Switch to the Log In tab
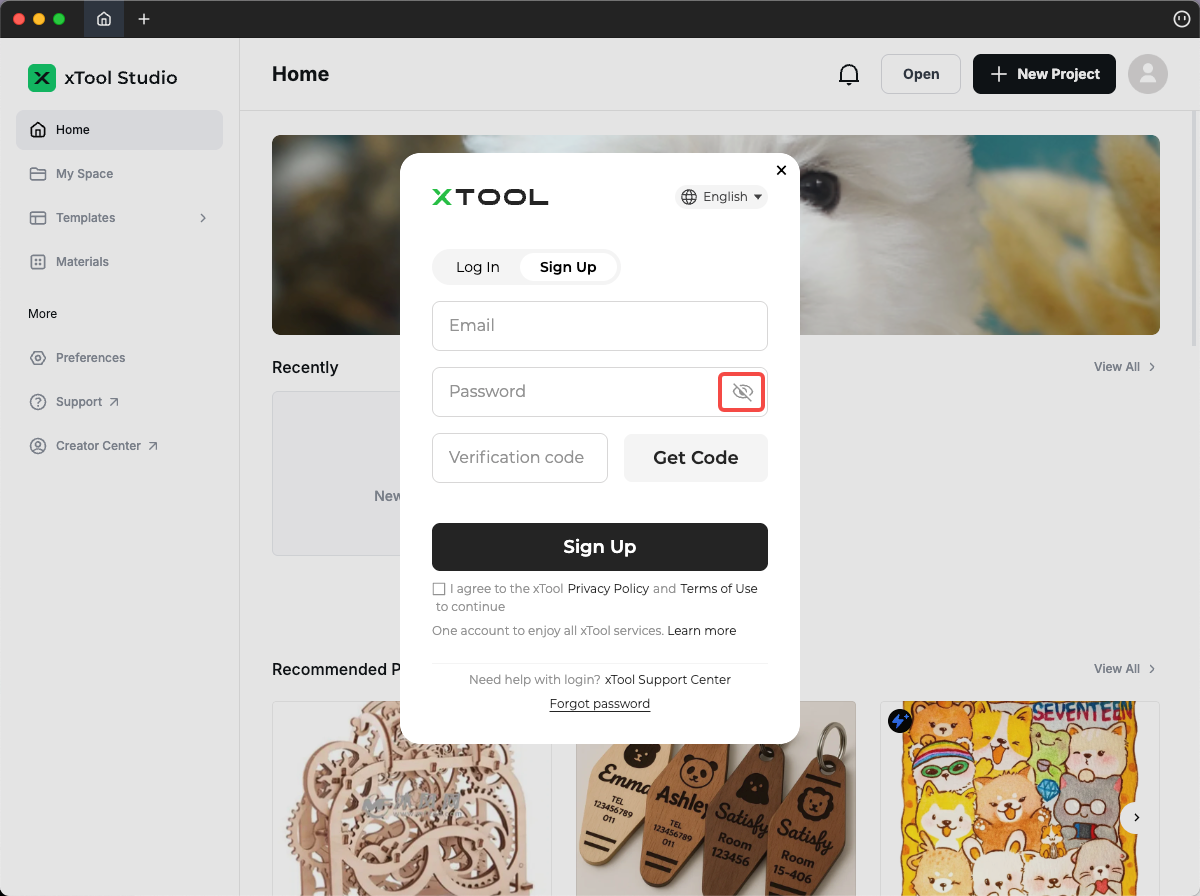 pos(477,267)
